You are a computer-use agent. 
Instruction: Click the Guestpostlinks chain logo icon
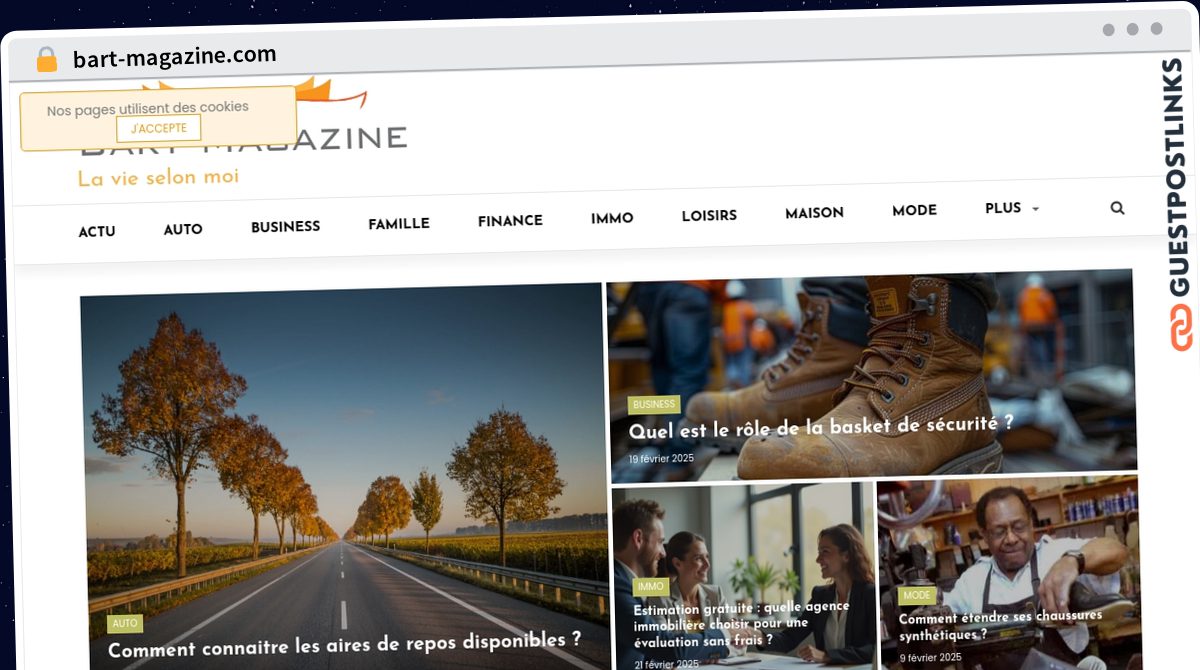tap(1181, 328)
